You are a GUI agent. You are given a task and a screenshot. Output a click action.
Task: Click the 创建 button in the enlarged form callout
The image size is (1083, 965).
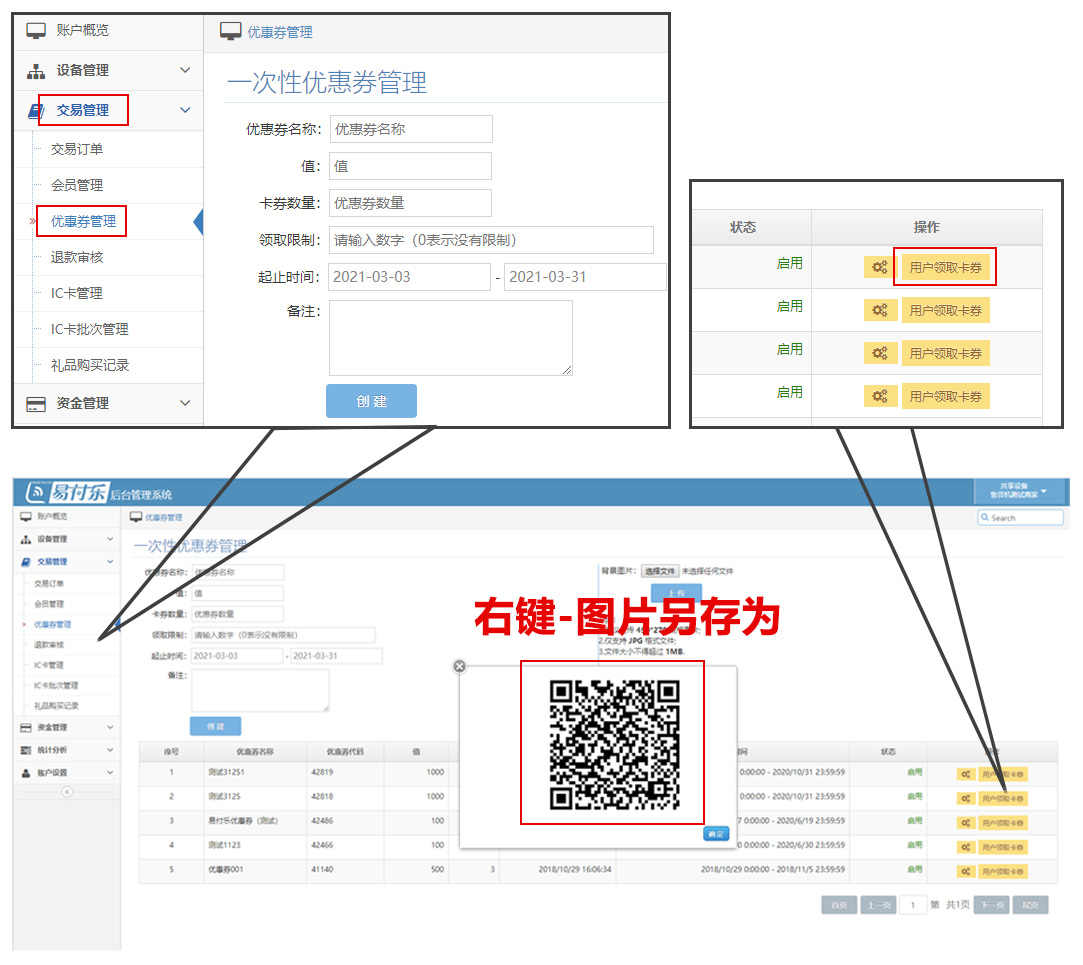372,401
